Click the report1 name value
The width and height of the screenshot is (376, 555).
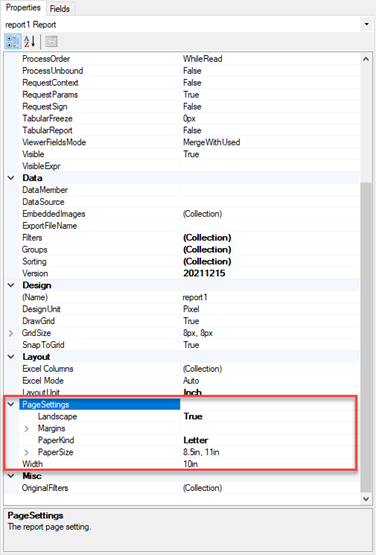tap(195, 297)
